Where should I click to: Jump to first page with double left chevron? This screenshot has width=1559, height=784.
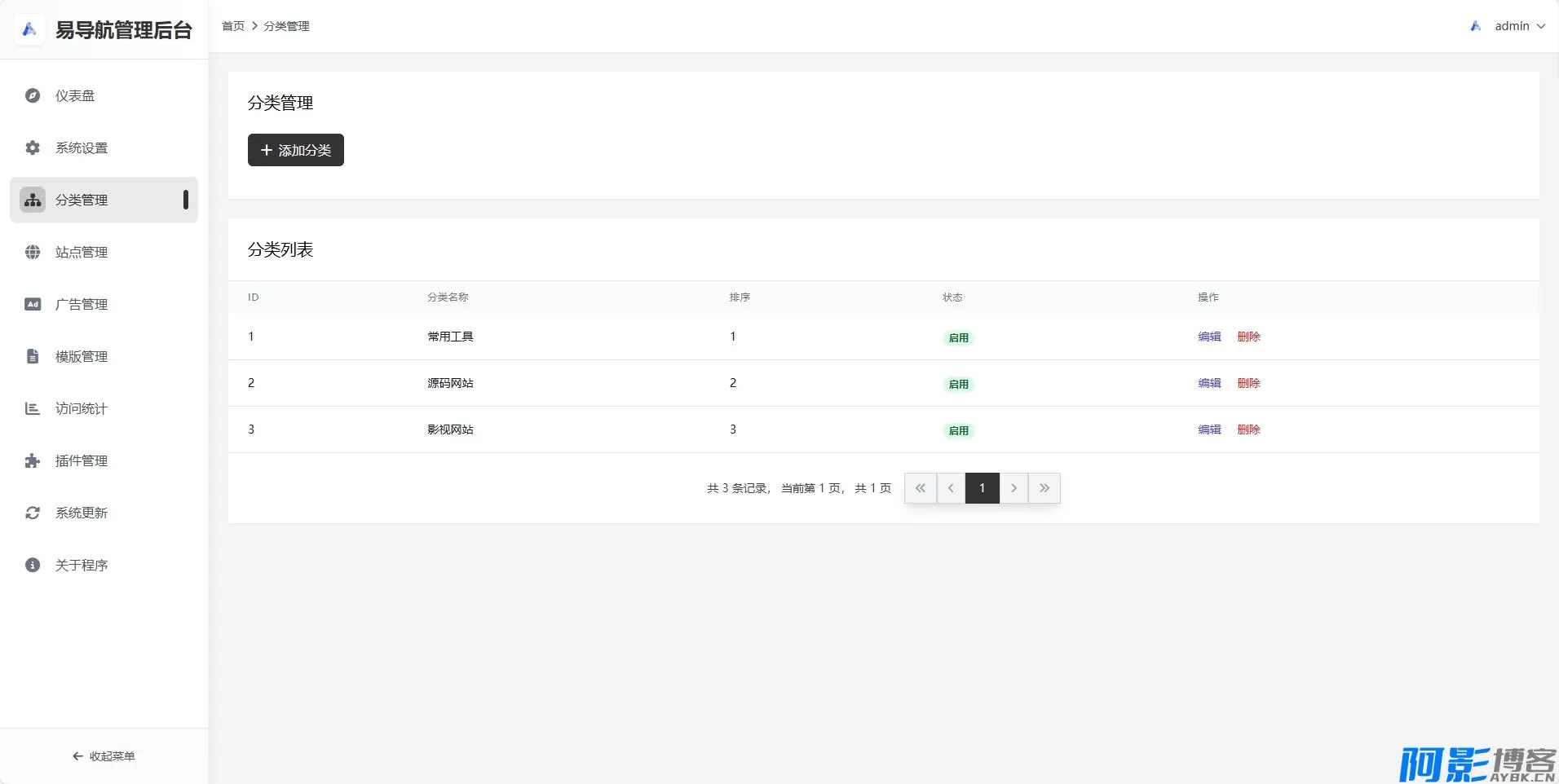click(921, 488)
